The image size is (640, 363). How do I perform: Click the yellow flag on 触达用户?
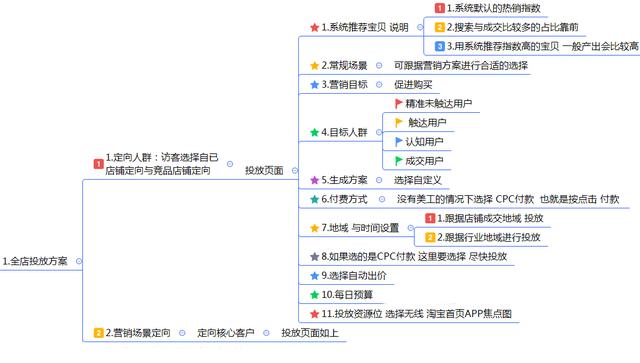[x=399, y=122]
